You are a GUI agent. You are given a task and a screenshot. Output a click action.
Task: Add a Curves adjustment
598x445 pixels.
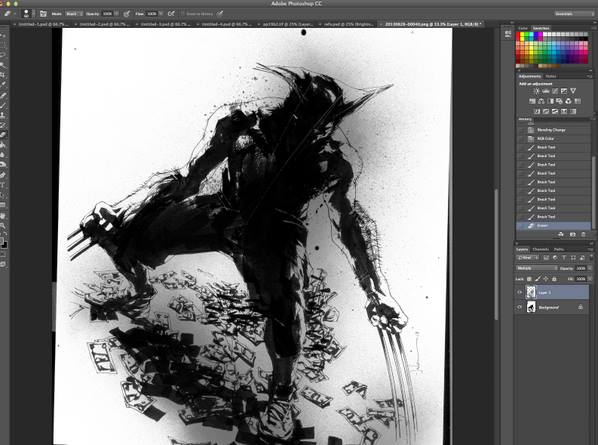click(x=555, y=91)
